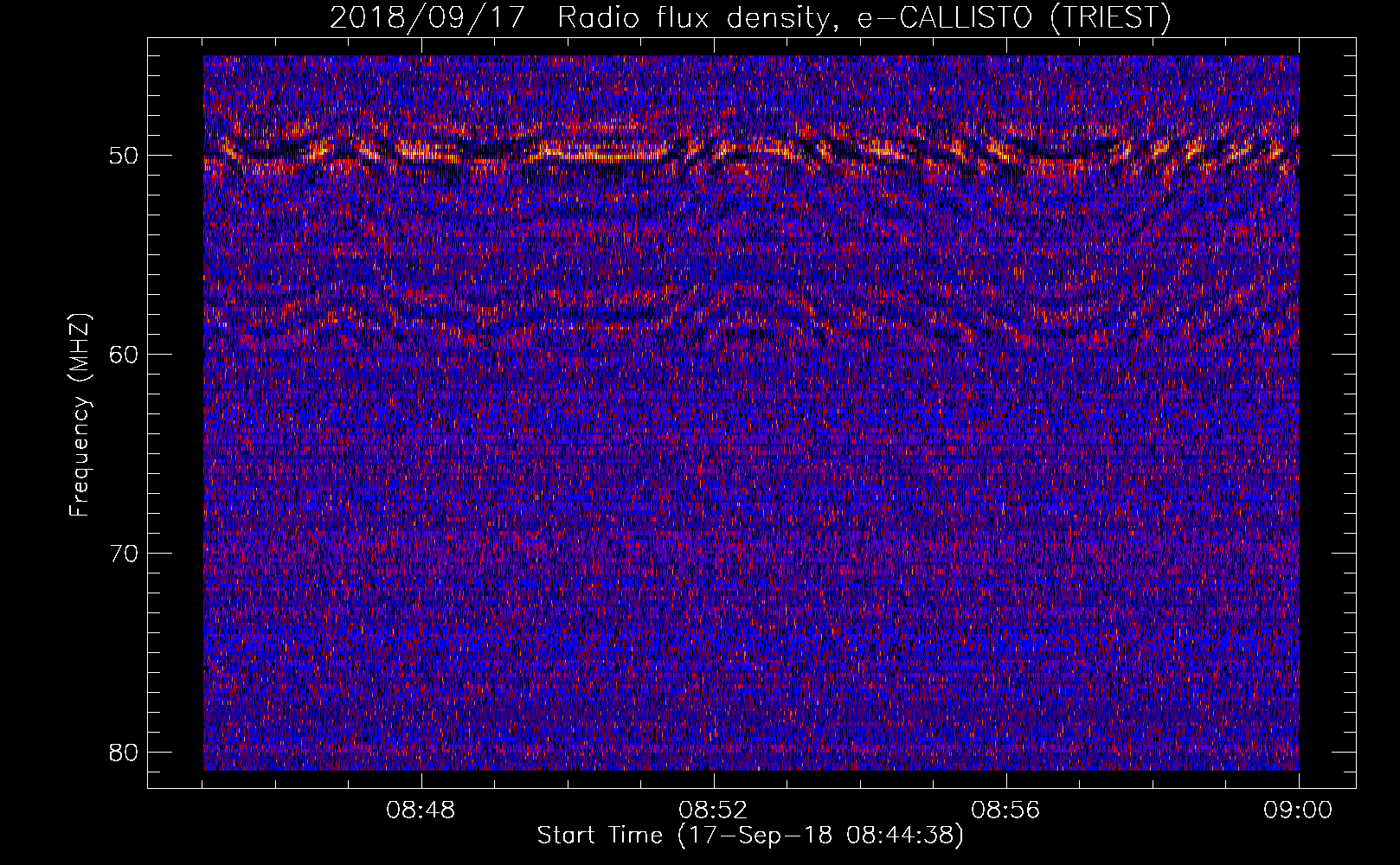
Task: Click the 'Start Time (17-Sep-18 08:44:38)' label
Action: click(x=750, y=836)
